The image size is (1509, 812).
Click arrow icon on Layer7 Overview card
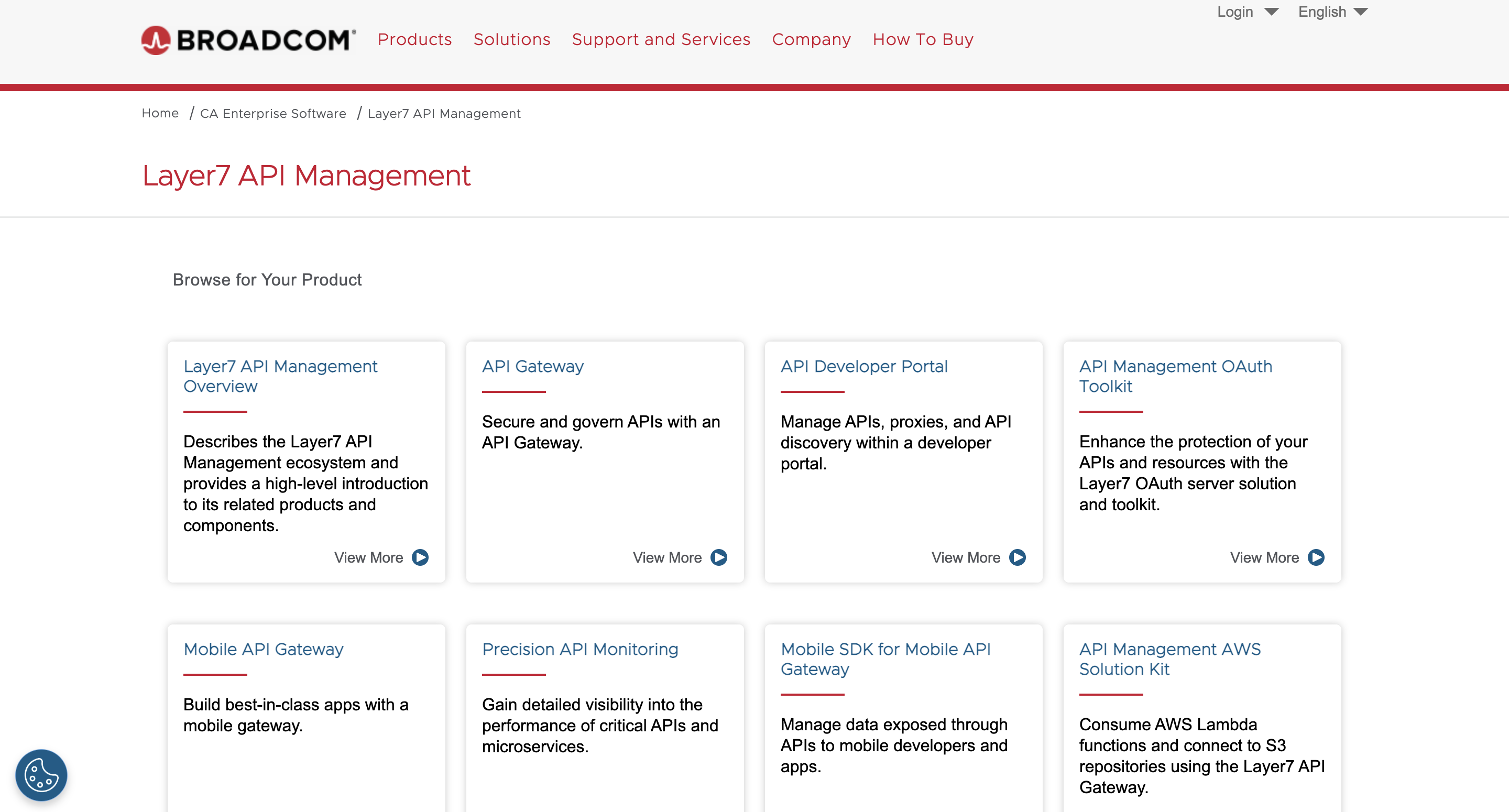[420, 557]
